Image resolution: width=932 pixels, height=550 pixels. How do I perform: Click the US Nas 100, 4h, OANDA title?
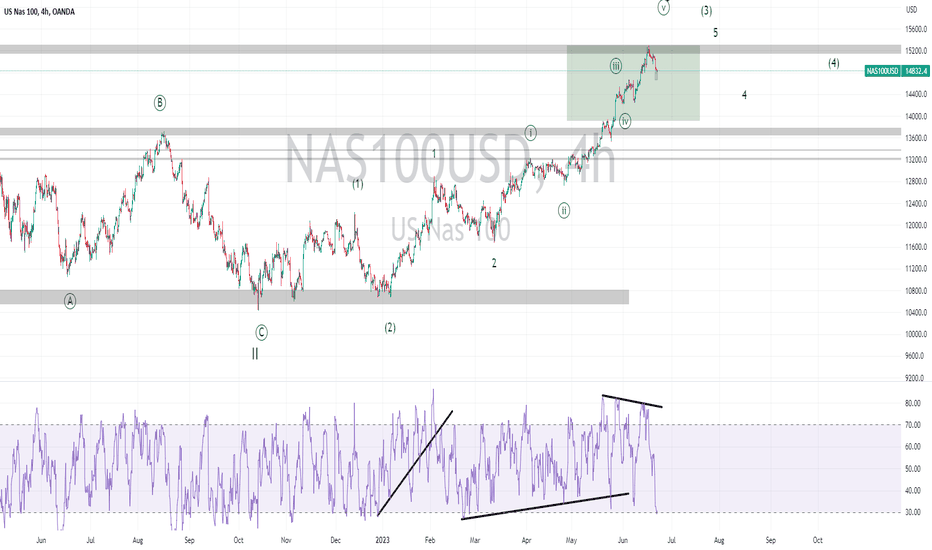coord(39,11)
